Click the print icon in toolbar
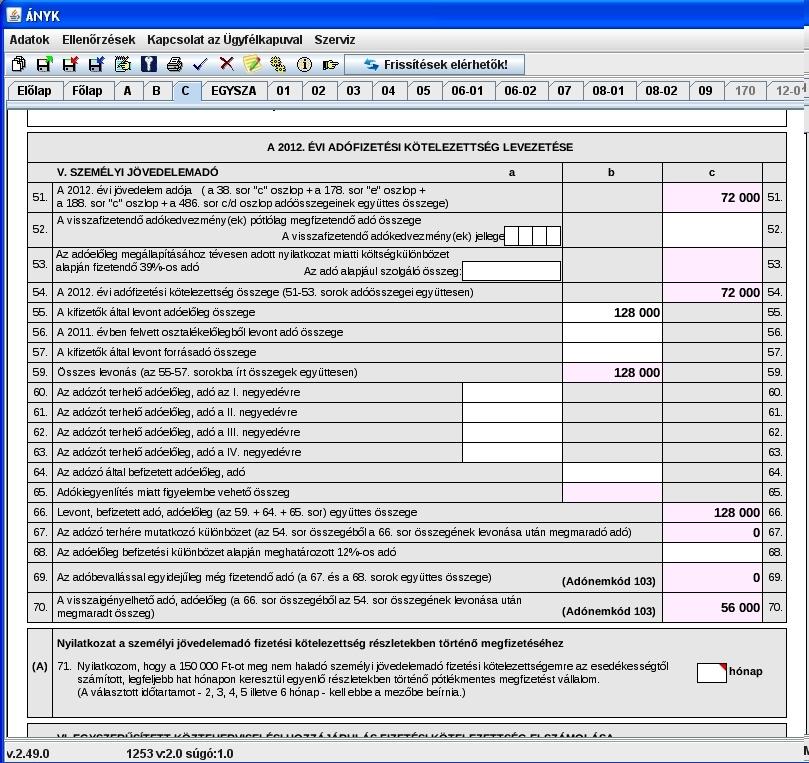Image resolution: width=809 pixels, height=763 pixels. click(x=174, y=64)
